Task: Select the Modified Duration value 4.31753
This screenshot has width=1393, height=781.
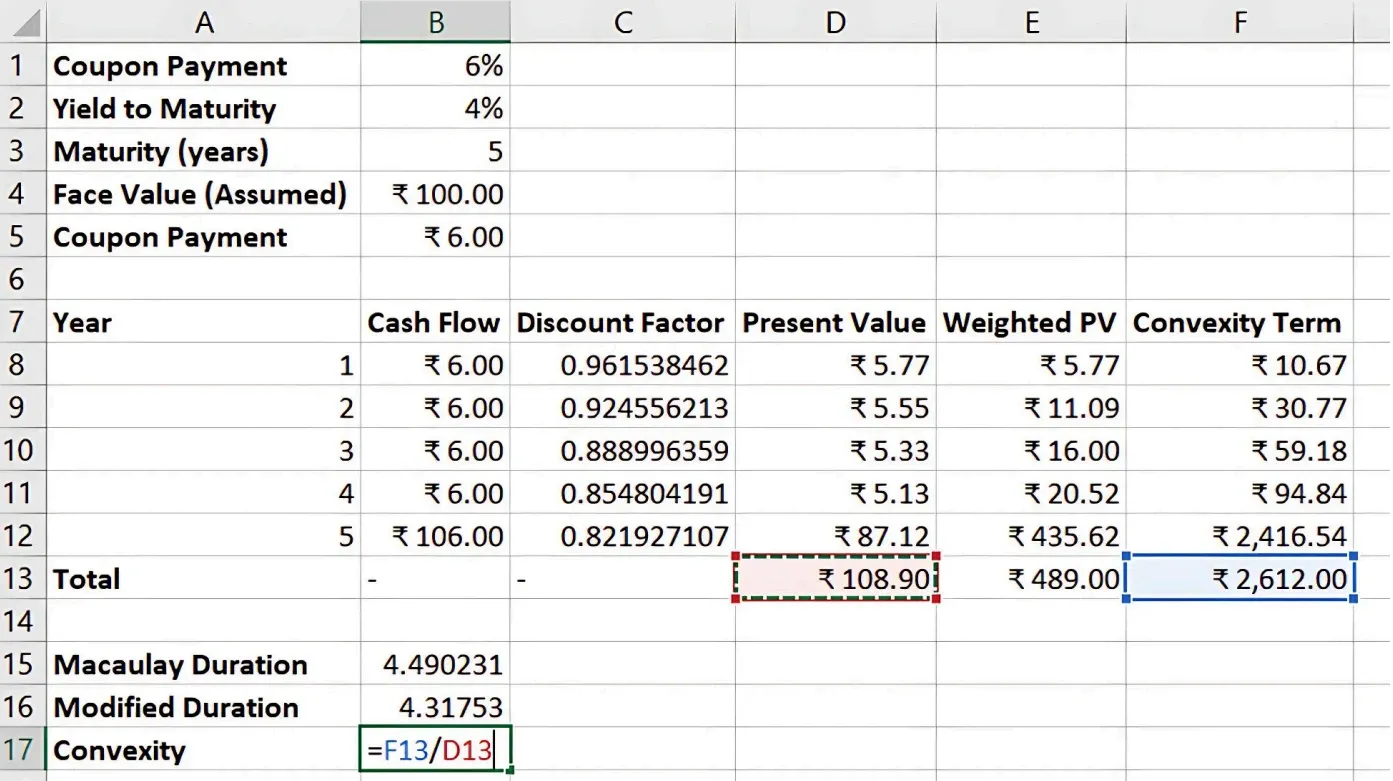Action: (x=435, y=708)
